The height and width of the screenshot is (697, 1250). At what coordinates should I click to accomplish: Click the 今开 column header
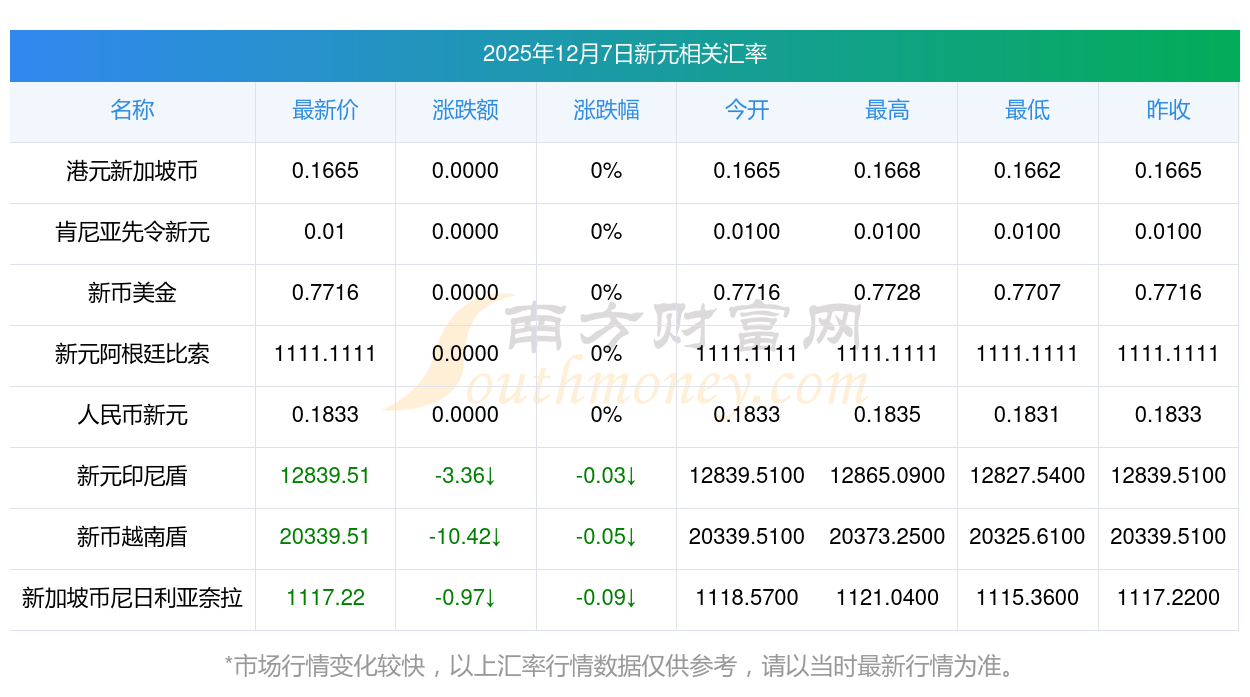[746, 110]
